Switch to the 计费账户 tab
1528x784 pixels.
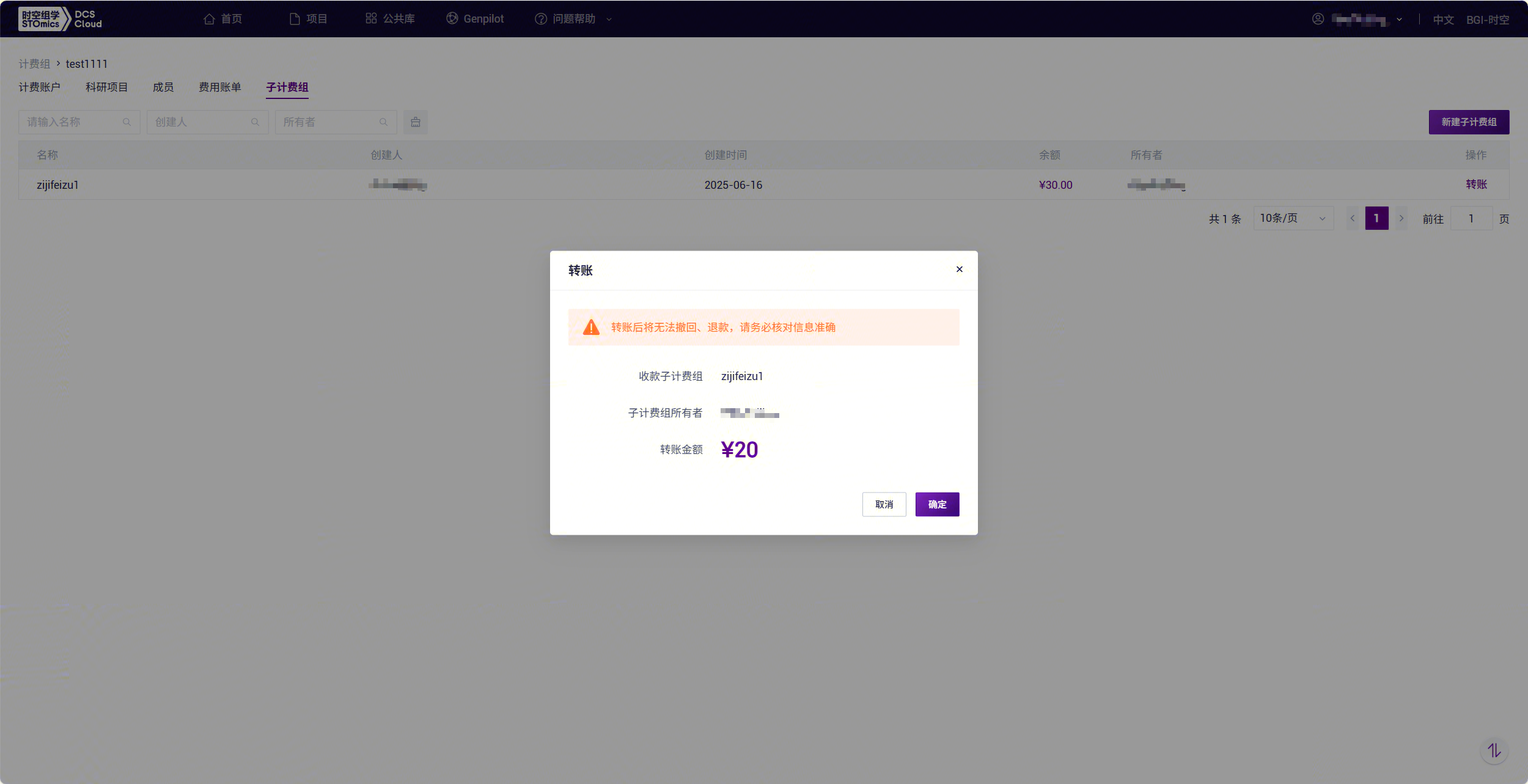[39, 87]
